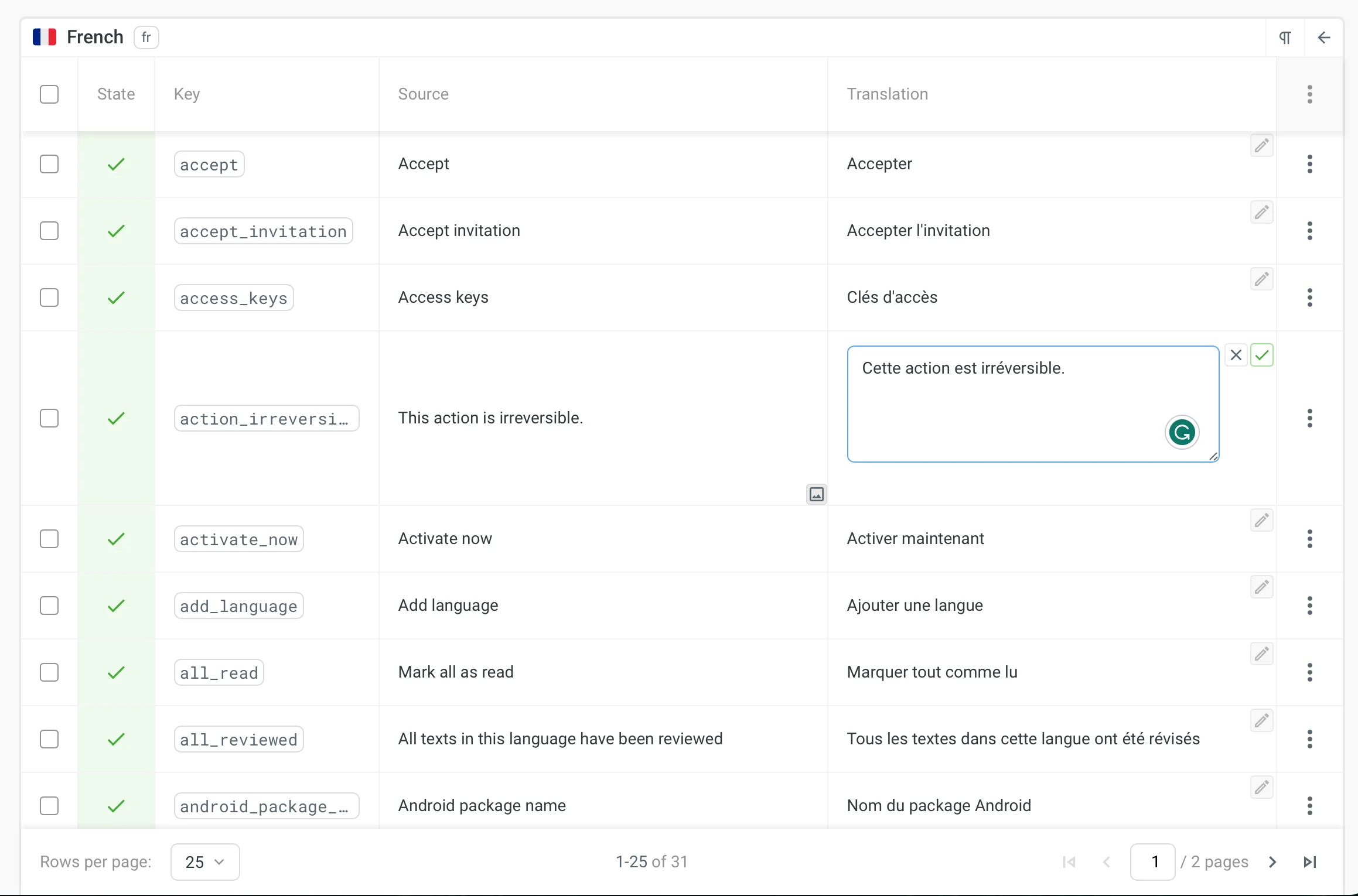Check the accept_invitation row checkbox
Viewport: 1358px width, 896px height.
(x=49, y=231)
